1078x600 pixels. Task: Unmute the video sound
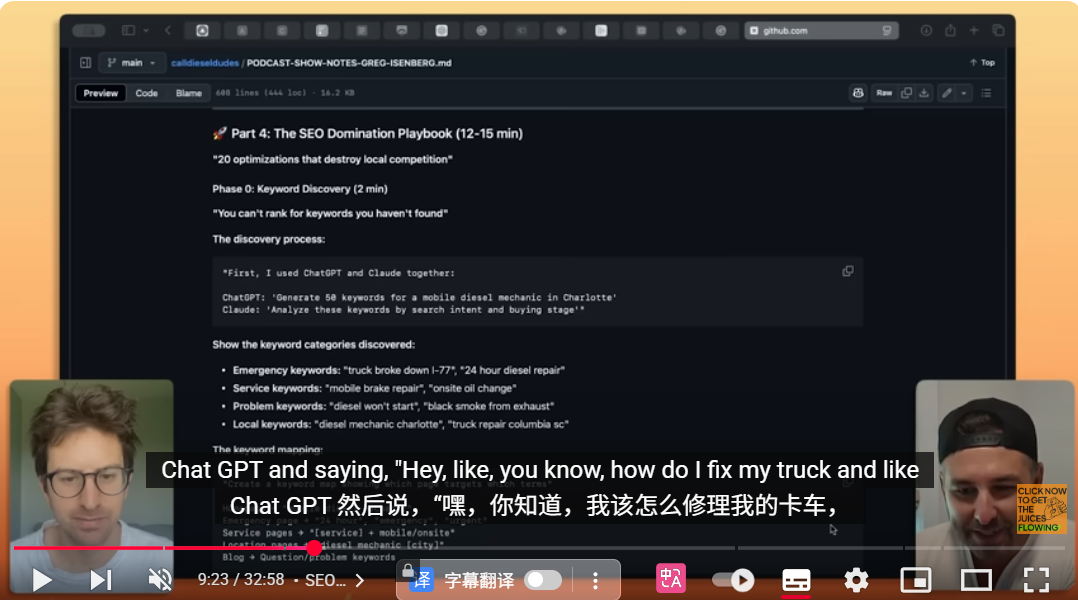tap(160, 580)
